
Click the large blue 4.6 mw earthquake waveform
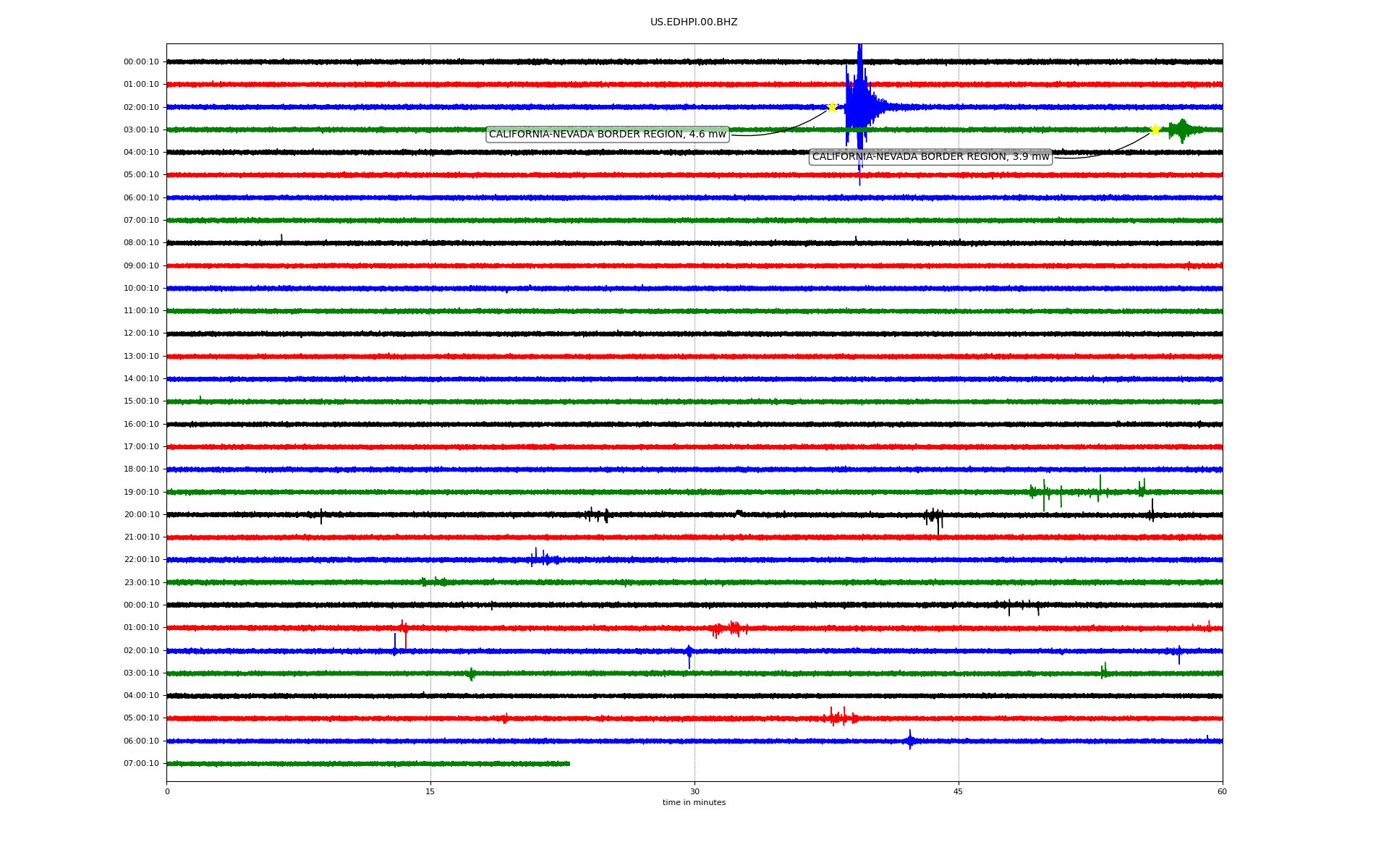859,109
